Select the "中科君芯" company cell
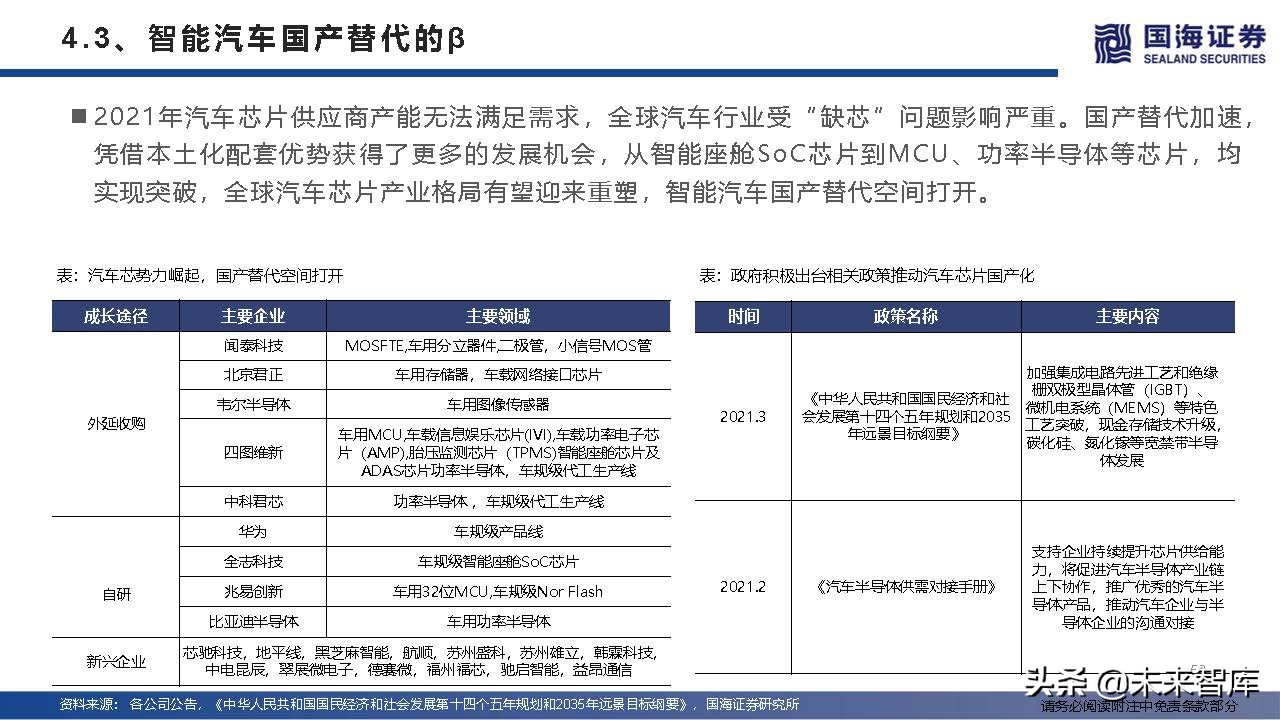 tap(253, 501)
